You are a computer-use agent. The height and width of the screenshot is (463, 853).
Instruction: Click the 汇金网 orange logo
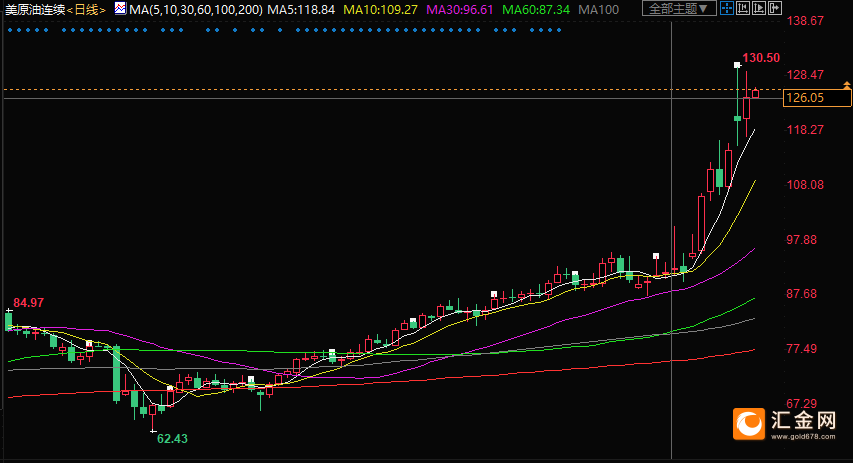[x=749, y=423]
